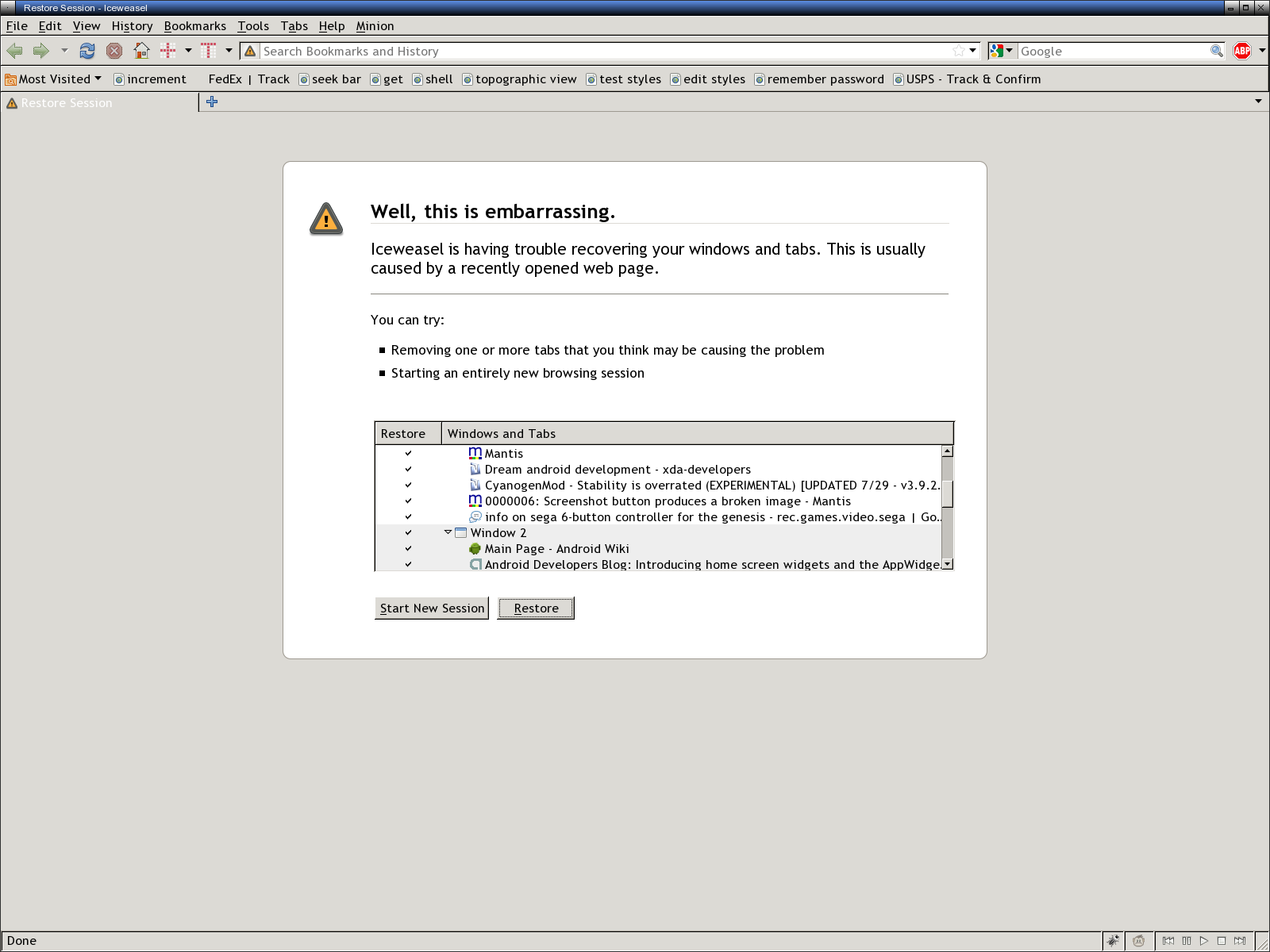Open a new tab with the plus icon
The image size is (1270, 952).
coord(212,102)
